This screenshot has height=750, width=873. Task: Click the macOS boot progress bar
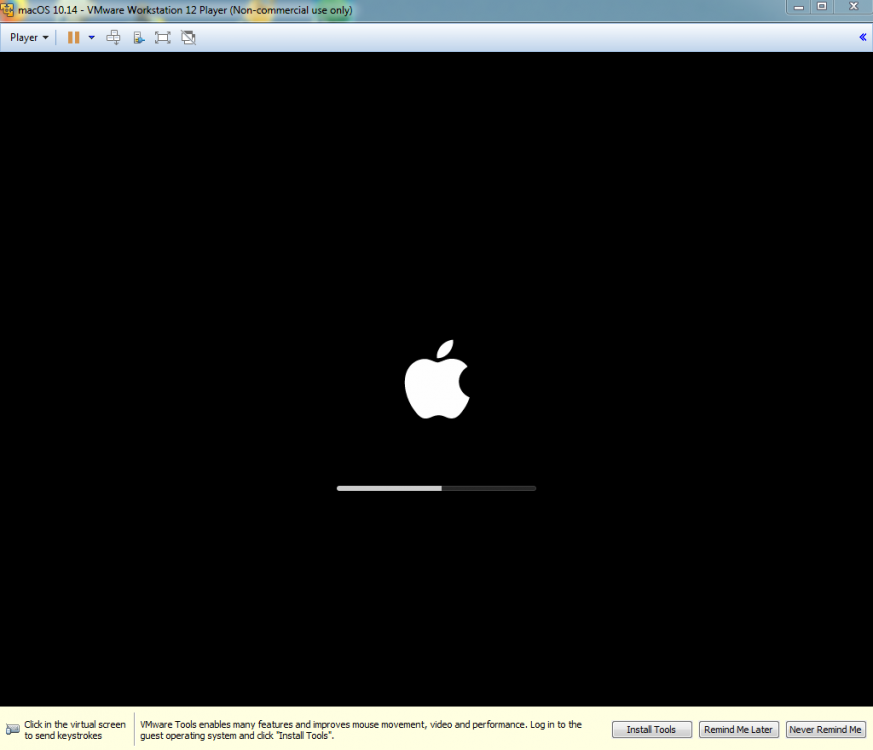[x=436, y=488]
